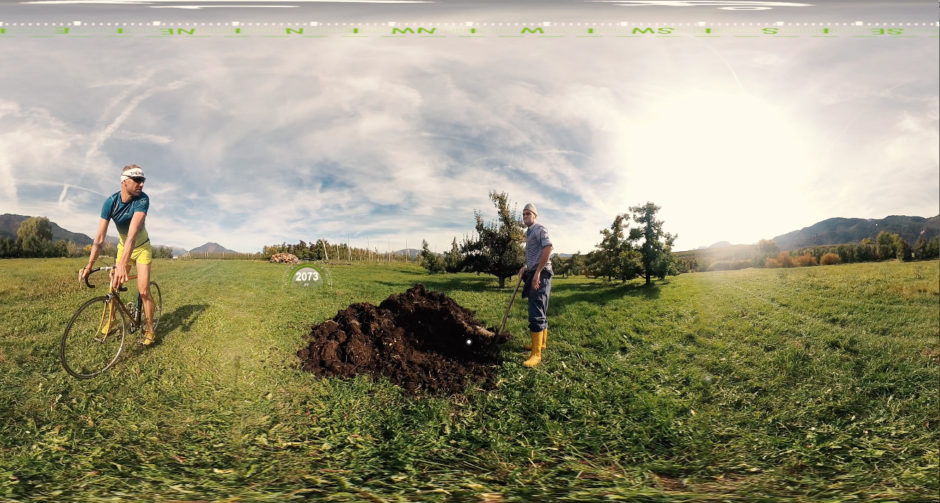Click the N heading on the compass strip

coord(294,31)
